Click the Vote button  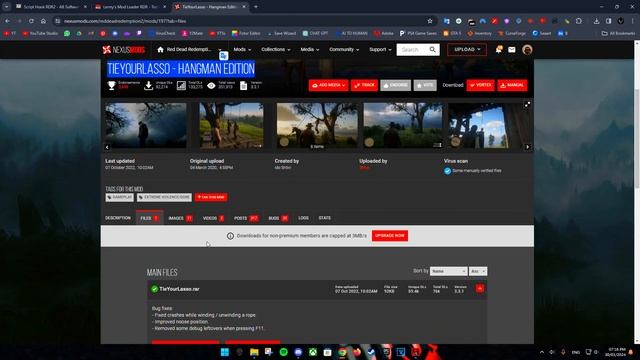425,85
